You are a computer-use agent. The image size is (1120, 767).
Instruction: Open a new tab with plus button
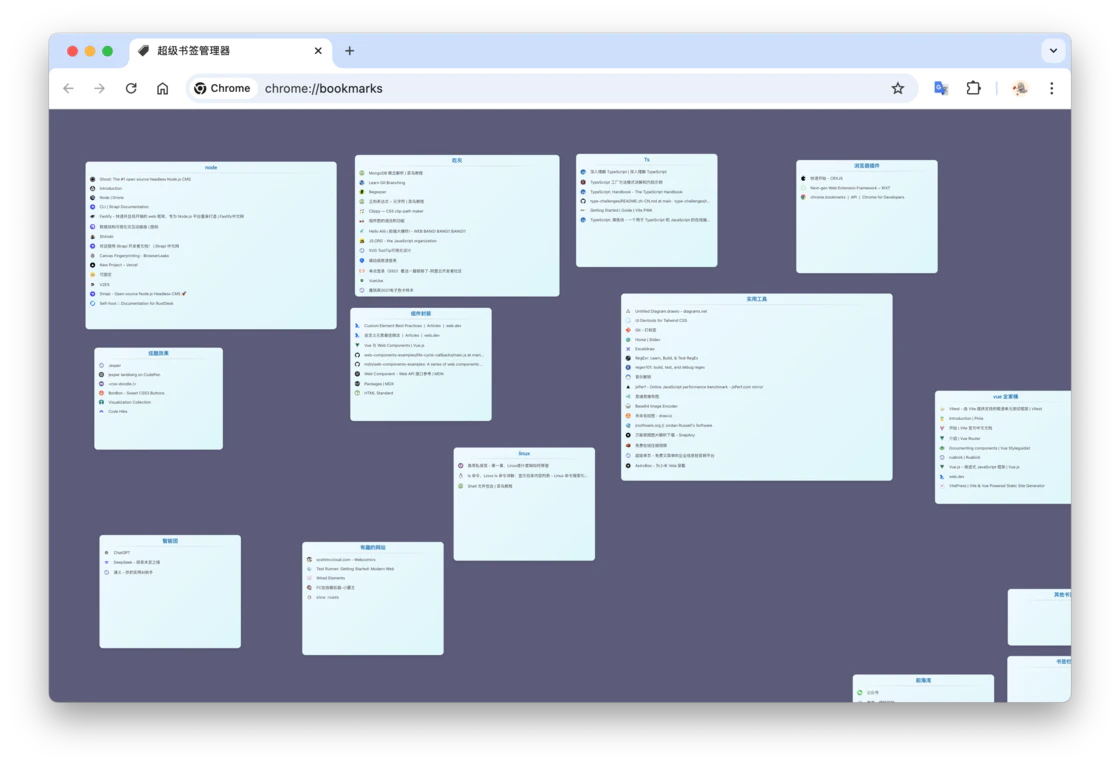point(349,51)
